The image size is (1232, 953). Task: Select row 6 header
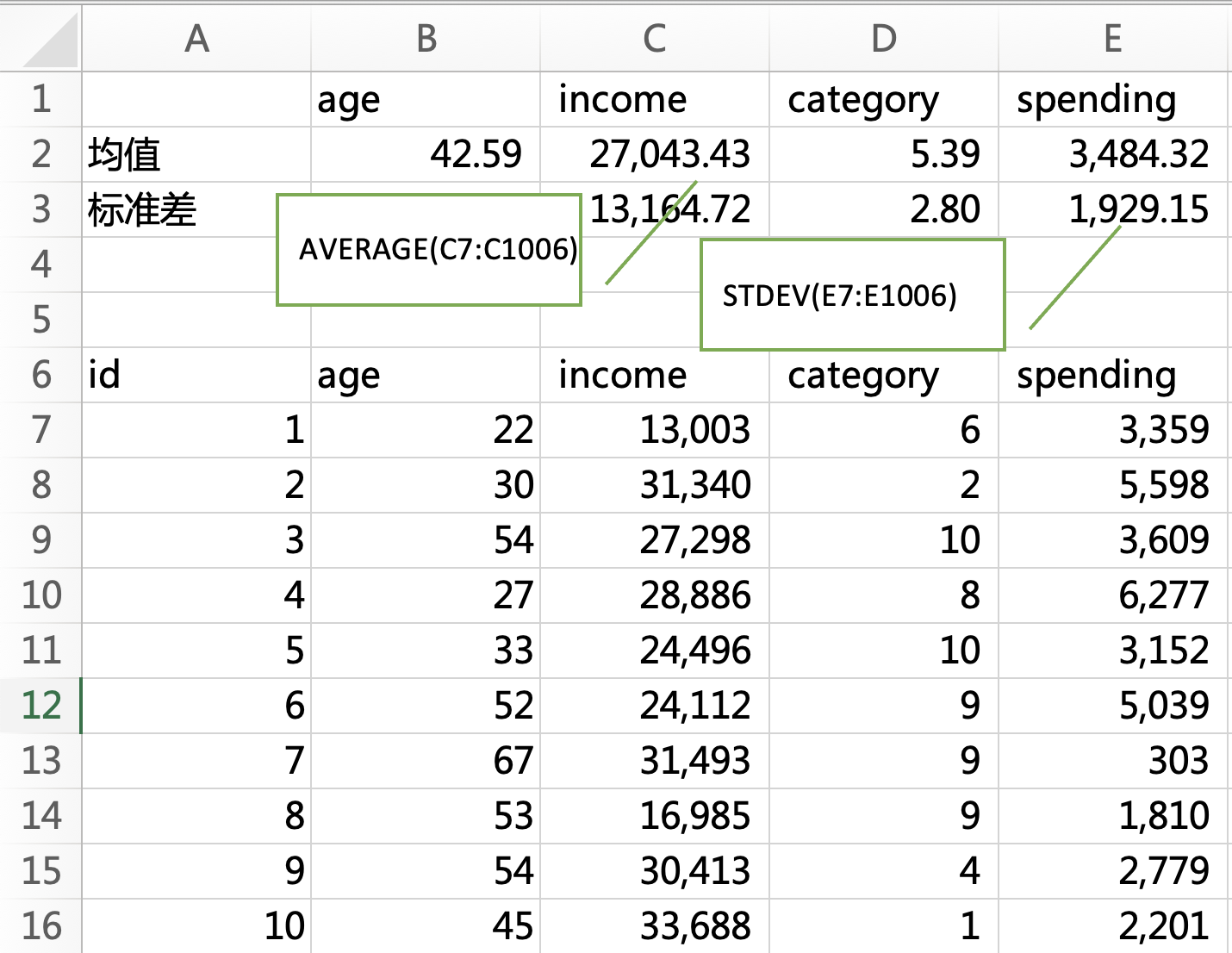[40, 375]
